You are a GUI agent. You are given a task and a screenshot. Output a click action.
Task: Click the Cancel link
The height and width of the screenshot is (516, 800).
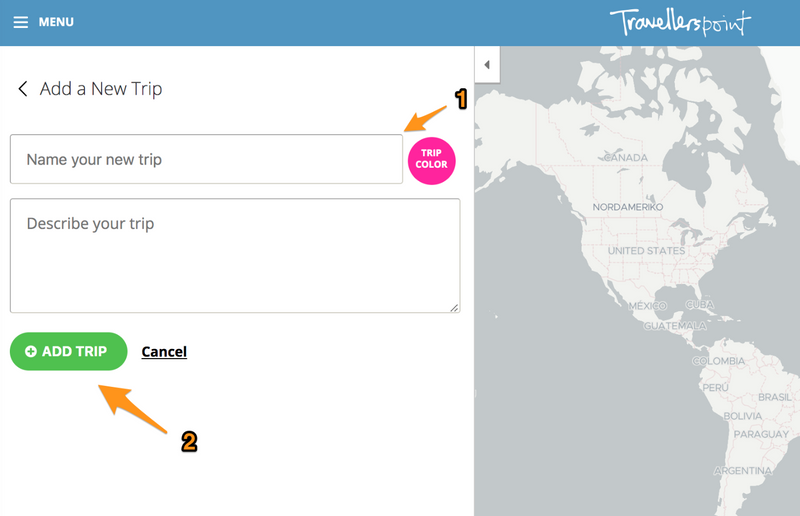coord(164,352)
